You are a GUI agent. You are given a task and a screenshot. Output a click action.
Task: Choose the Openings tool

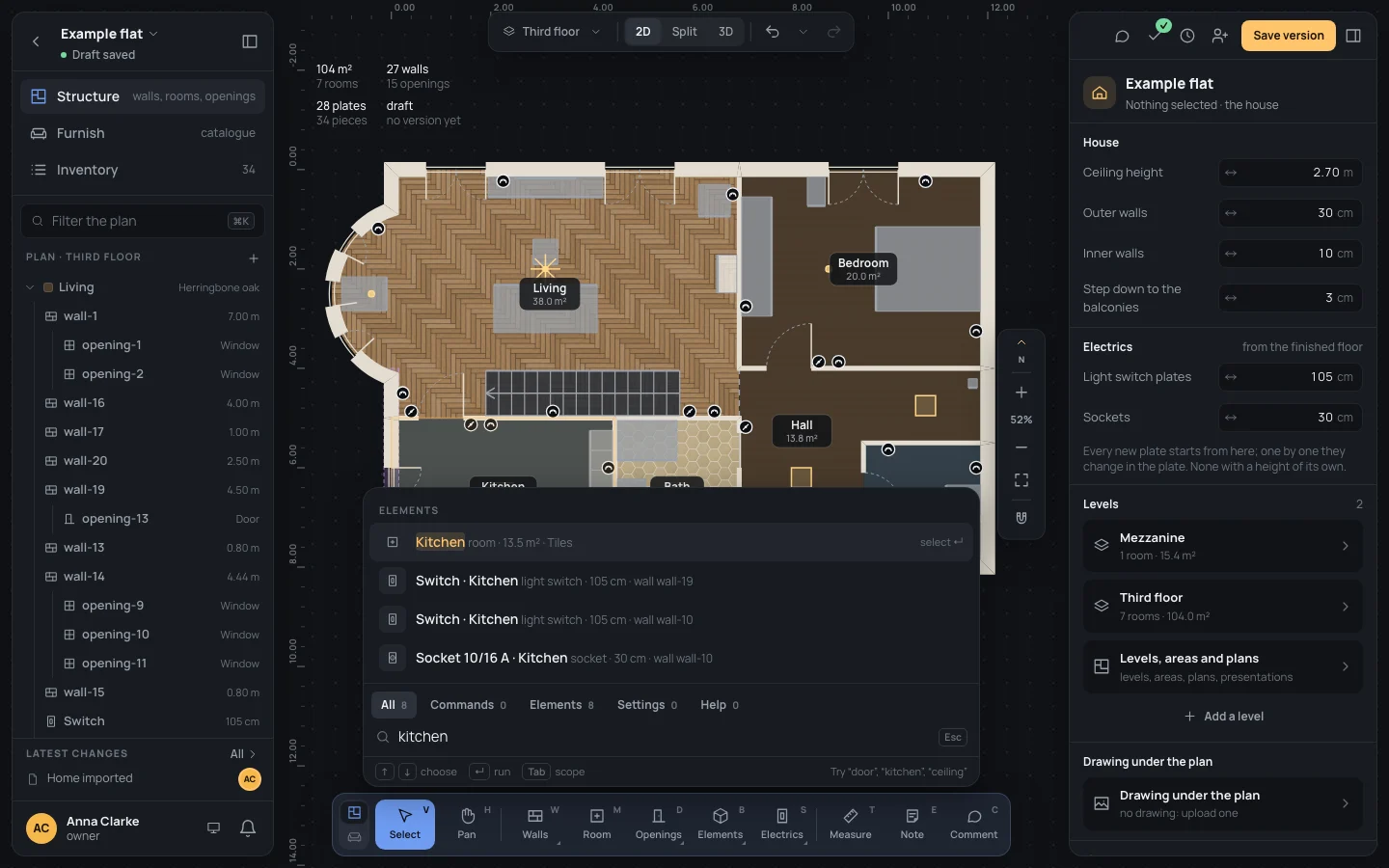[x=659, y=825]
